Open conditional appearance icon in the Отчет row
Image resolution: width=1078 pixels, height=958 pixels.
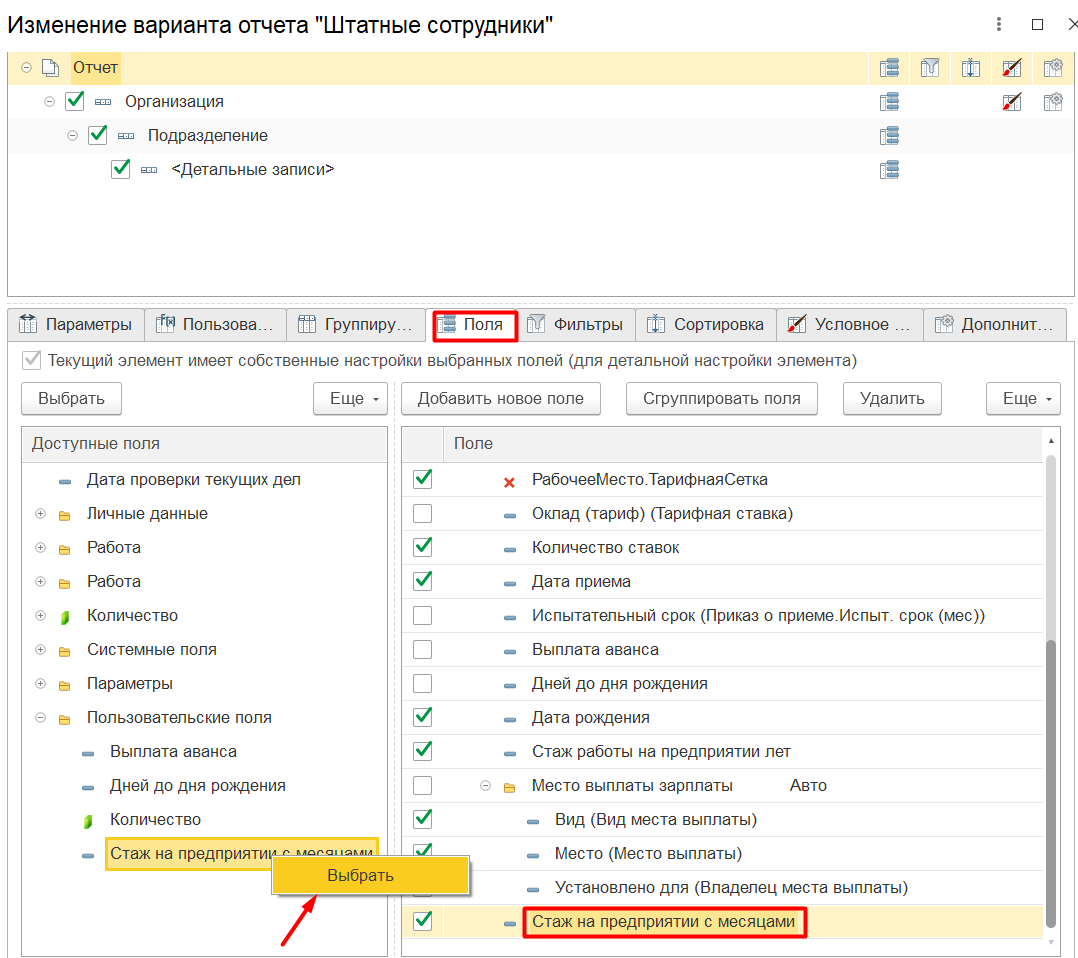click(x=1011, y=67)
